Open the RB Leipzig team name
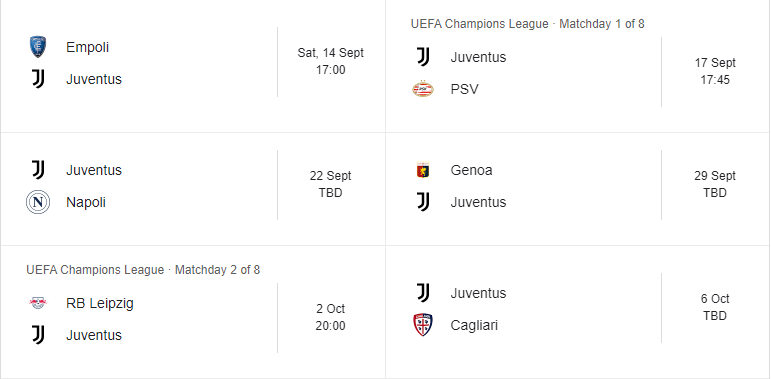Viewport: 771px width, 379px height. pos(100,304)
